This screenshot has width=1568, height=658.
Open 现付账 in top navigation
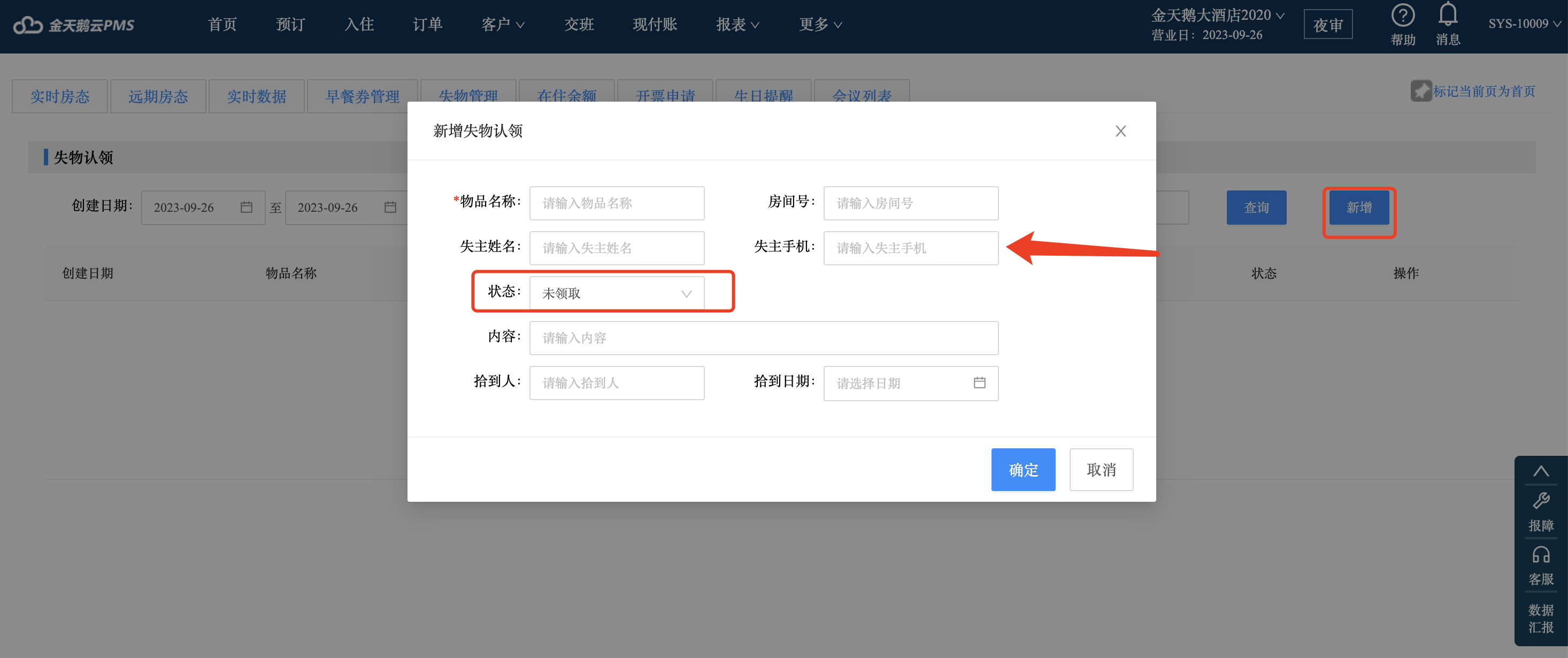click(x=655, y=25)
